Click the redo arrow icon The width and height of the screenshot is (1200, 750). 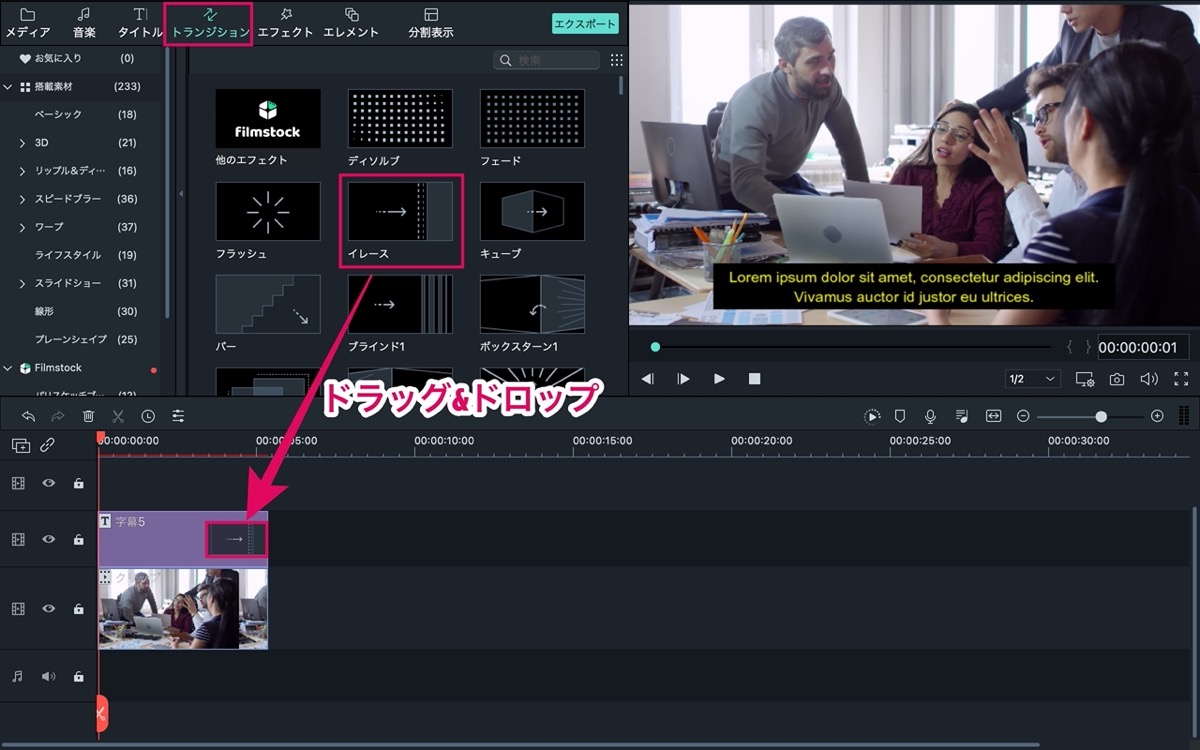point(58,416)
